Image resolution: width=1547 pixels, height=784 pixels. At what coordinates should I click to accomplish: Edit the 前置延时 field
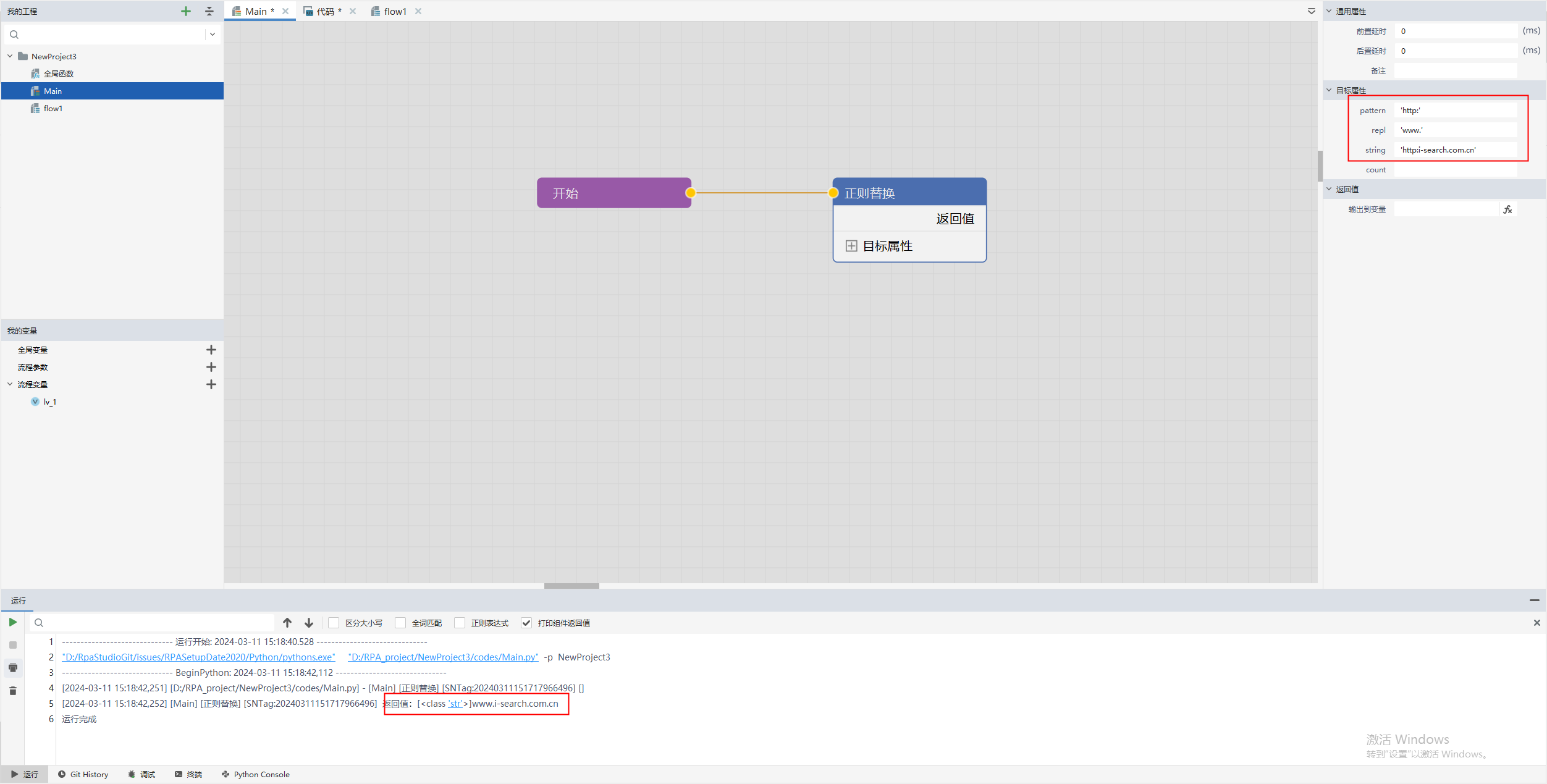pos(1456,31)
